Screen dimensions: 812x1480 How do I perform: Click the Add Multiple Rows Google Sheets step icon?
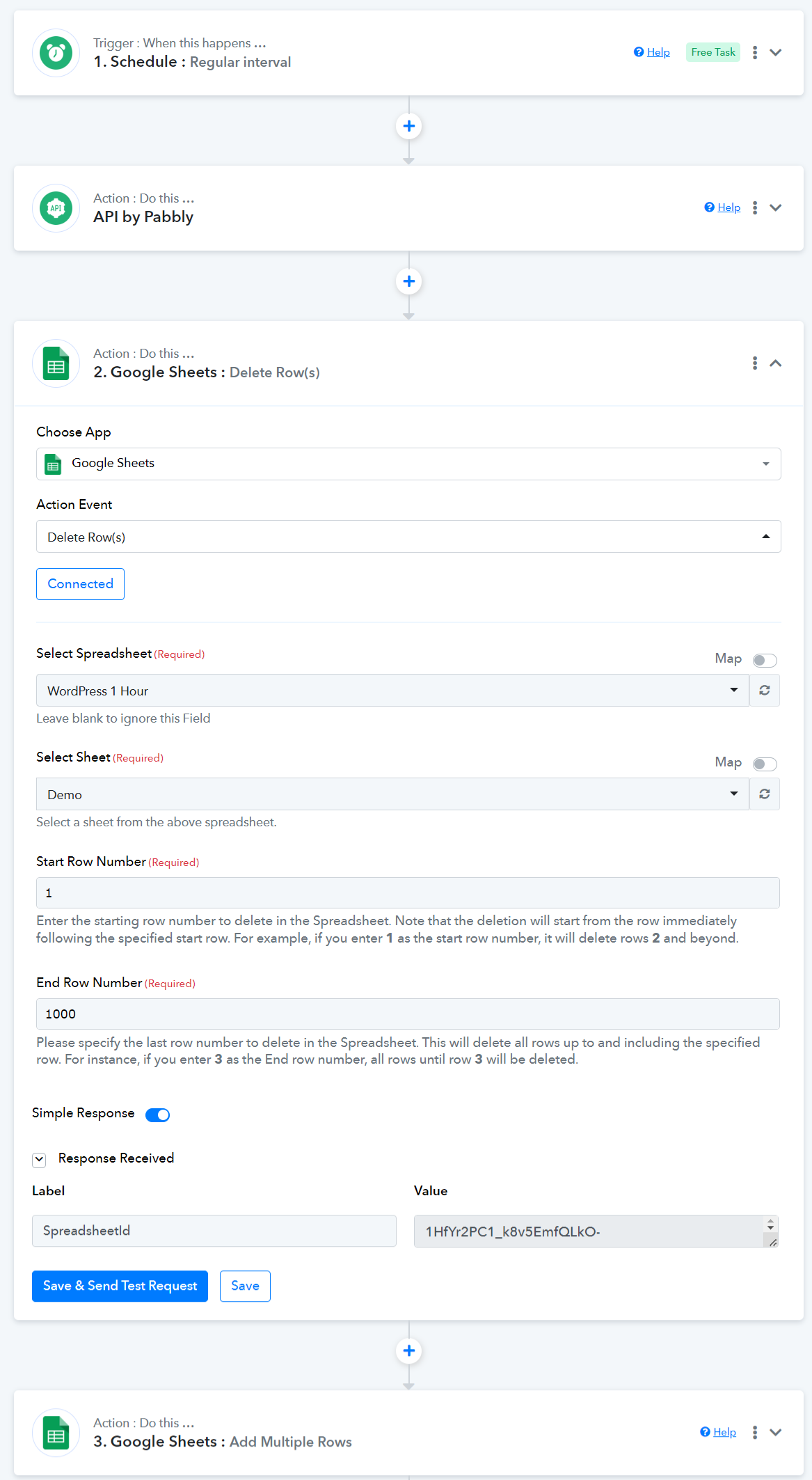[56, 1433]
